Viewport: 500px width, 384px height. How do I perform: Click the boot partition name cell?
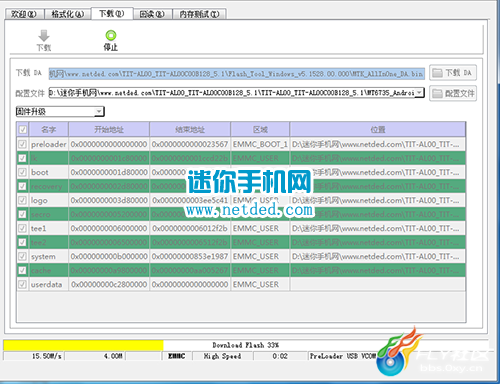49,172
